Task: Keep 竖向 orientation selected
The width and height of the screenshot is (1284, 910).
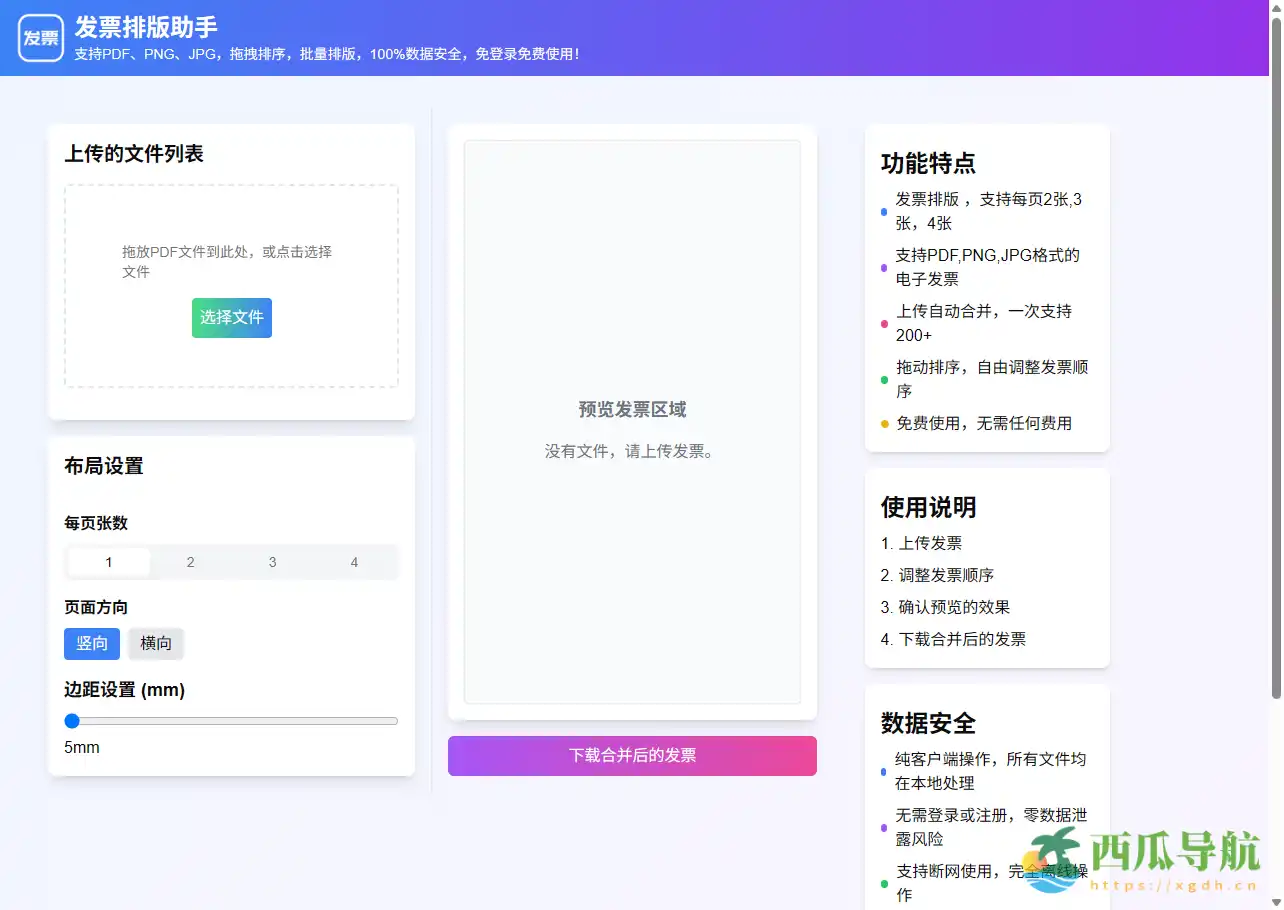Action: coord(91,643)
